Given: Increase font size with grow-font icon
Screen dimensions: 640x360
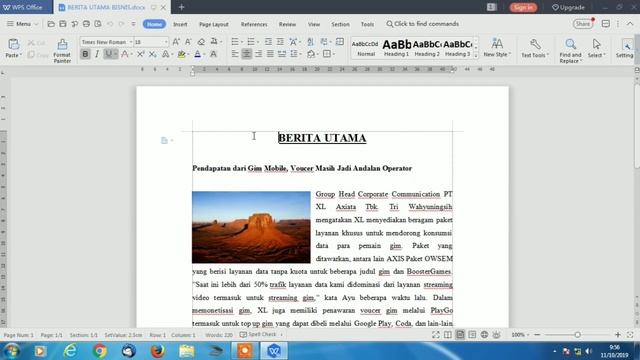Looking at the screenshot, I should [176, 42].
